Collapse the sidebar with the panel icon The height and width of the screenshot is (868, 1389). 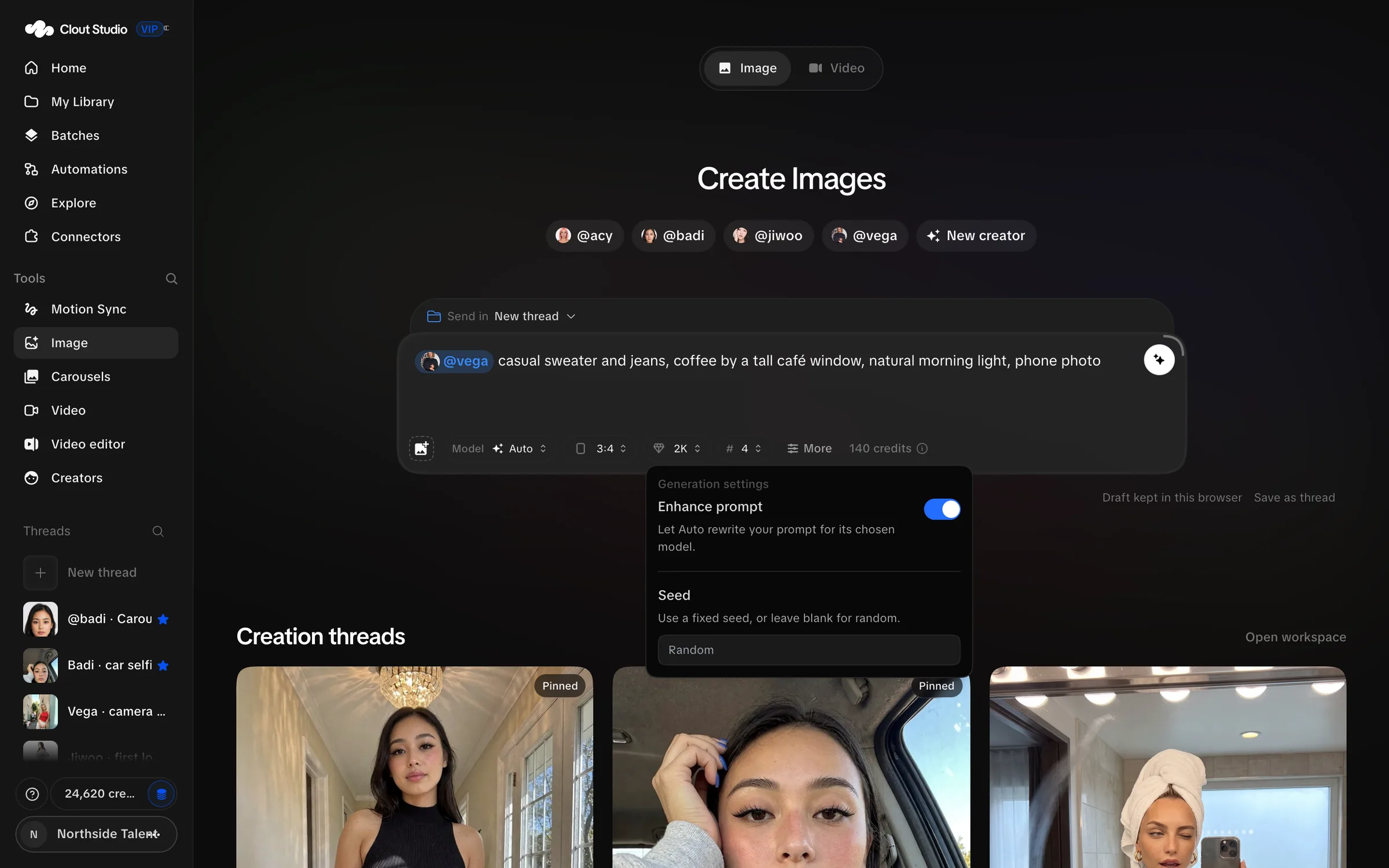166,28
